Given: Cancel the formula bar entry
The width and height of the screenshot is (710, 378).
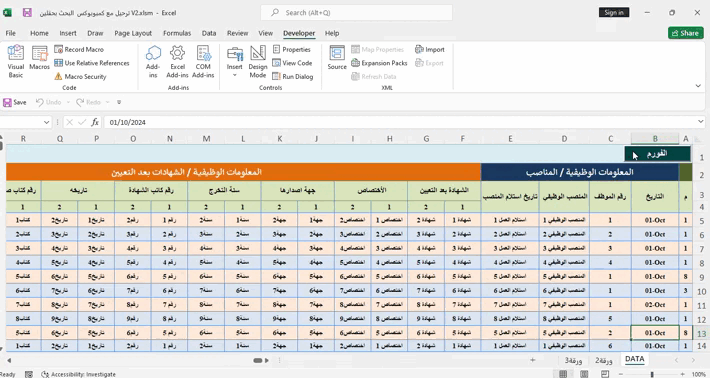Looking at the screenshot, I should [69, 122].
